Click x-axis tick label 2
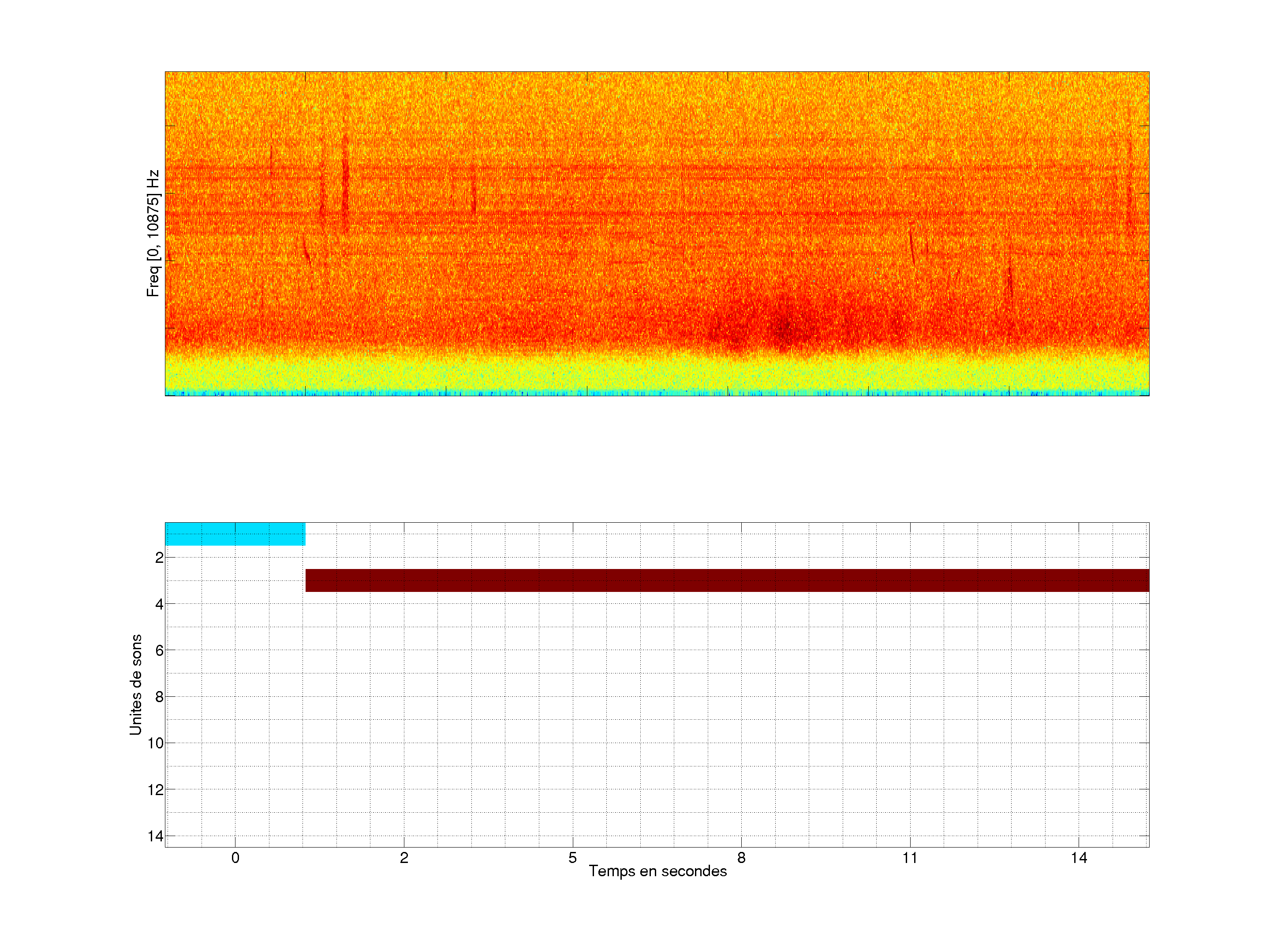Image resolution: width=1270 pixels, height=952 pixels. tap(404, 858)
